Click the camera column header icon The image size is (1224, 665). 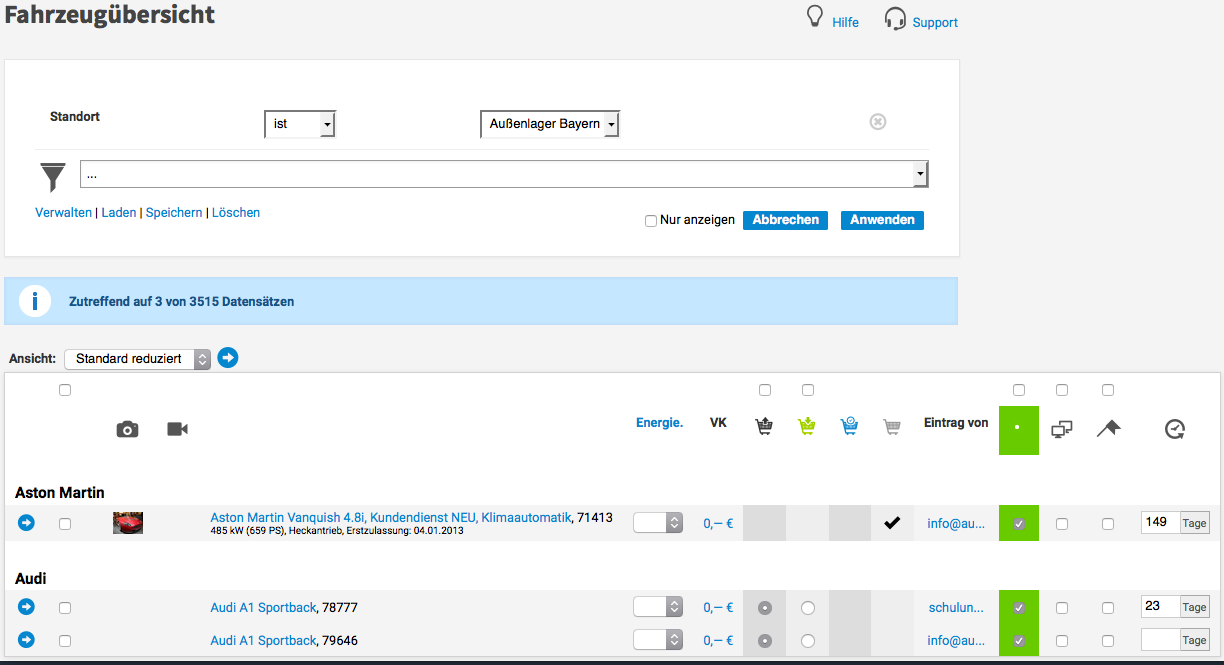127,429
